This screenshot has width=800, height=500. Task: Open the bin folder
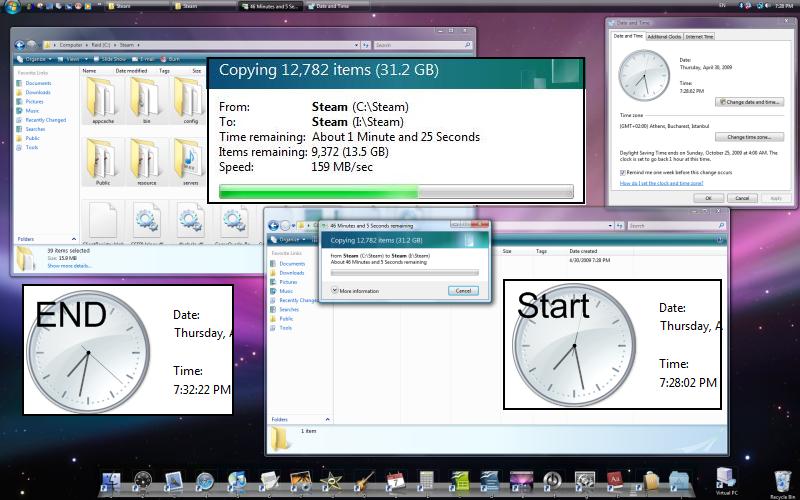146,101
